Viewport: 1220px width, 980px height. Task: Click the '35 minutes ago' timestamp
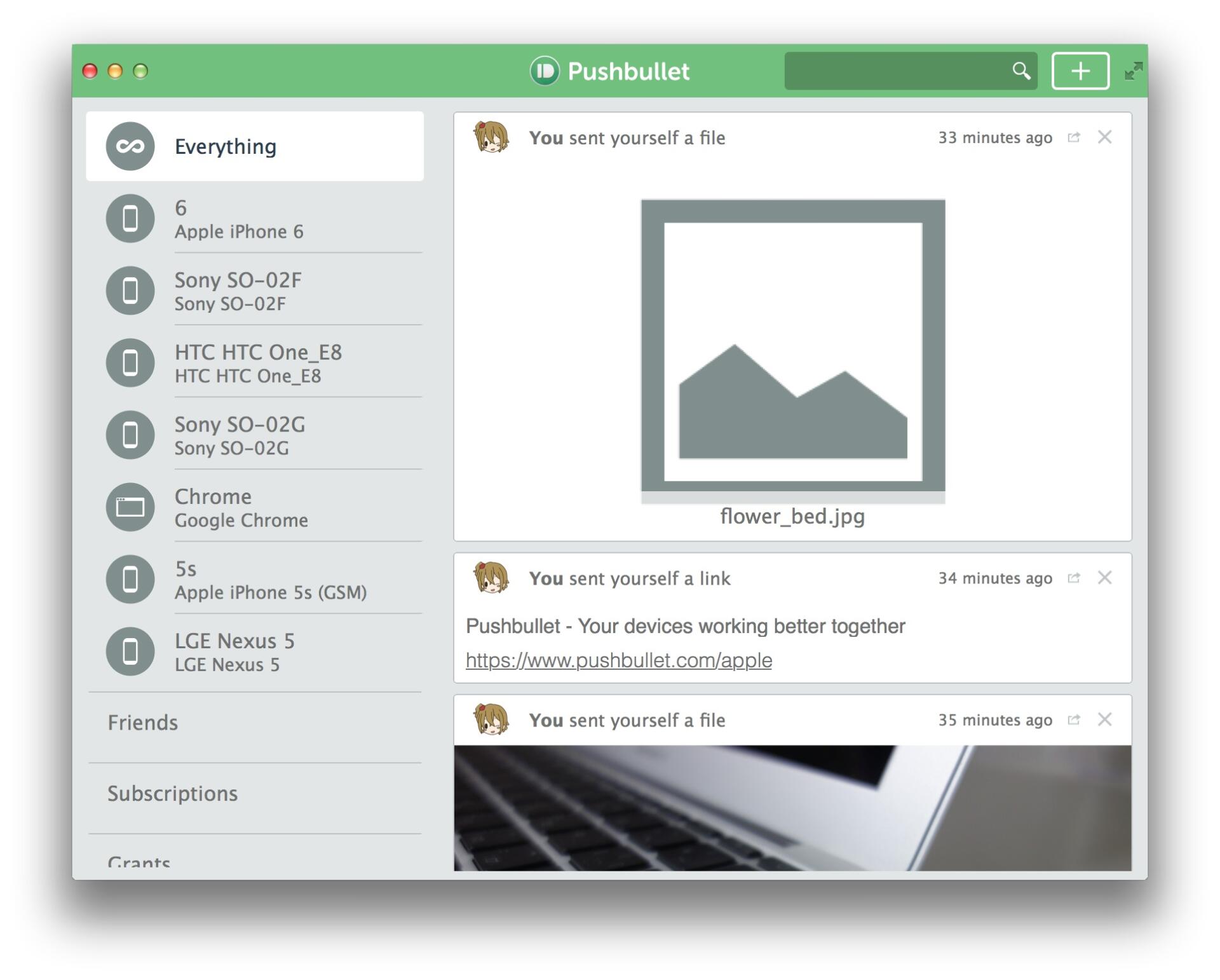[995, 719]
